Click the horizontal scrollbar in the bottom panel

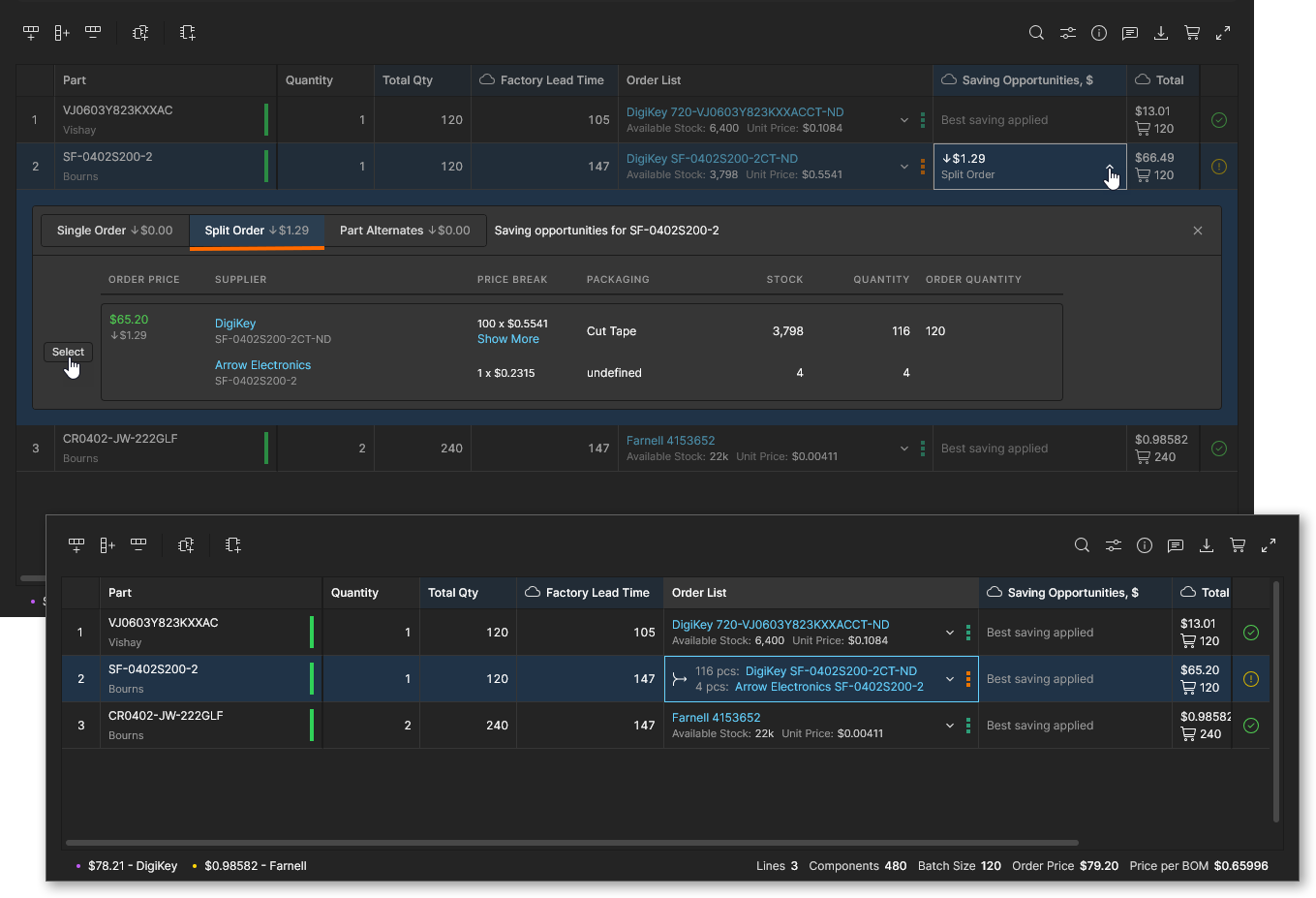point(571,843)
